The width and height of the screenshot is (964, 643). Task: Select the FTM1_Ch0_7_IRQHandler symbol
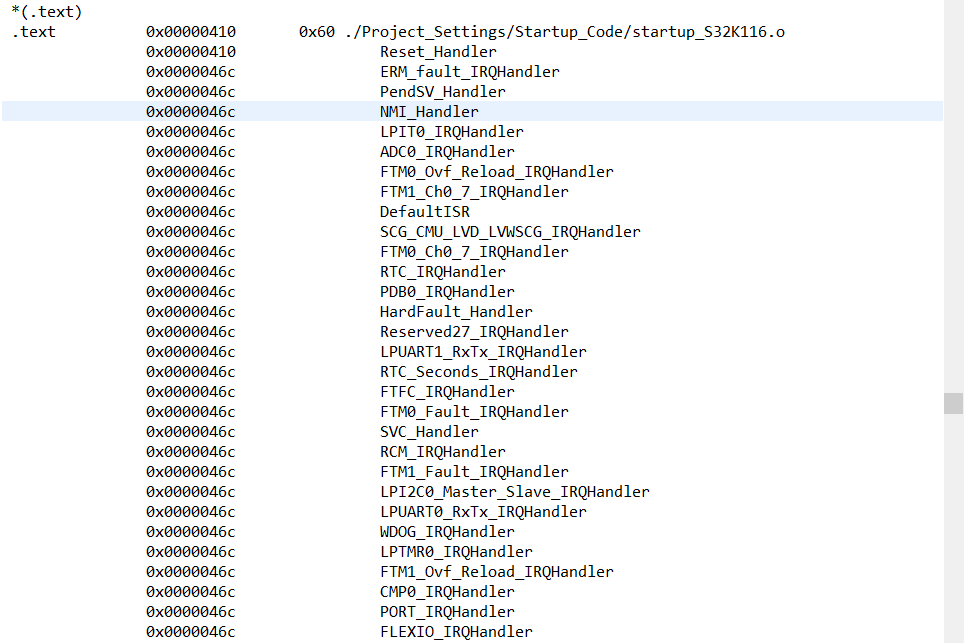coord(474,192)
